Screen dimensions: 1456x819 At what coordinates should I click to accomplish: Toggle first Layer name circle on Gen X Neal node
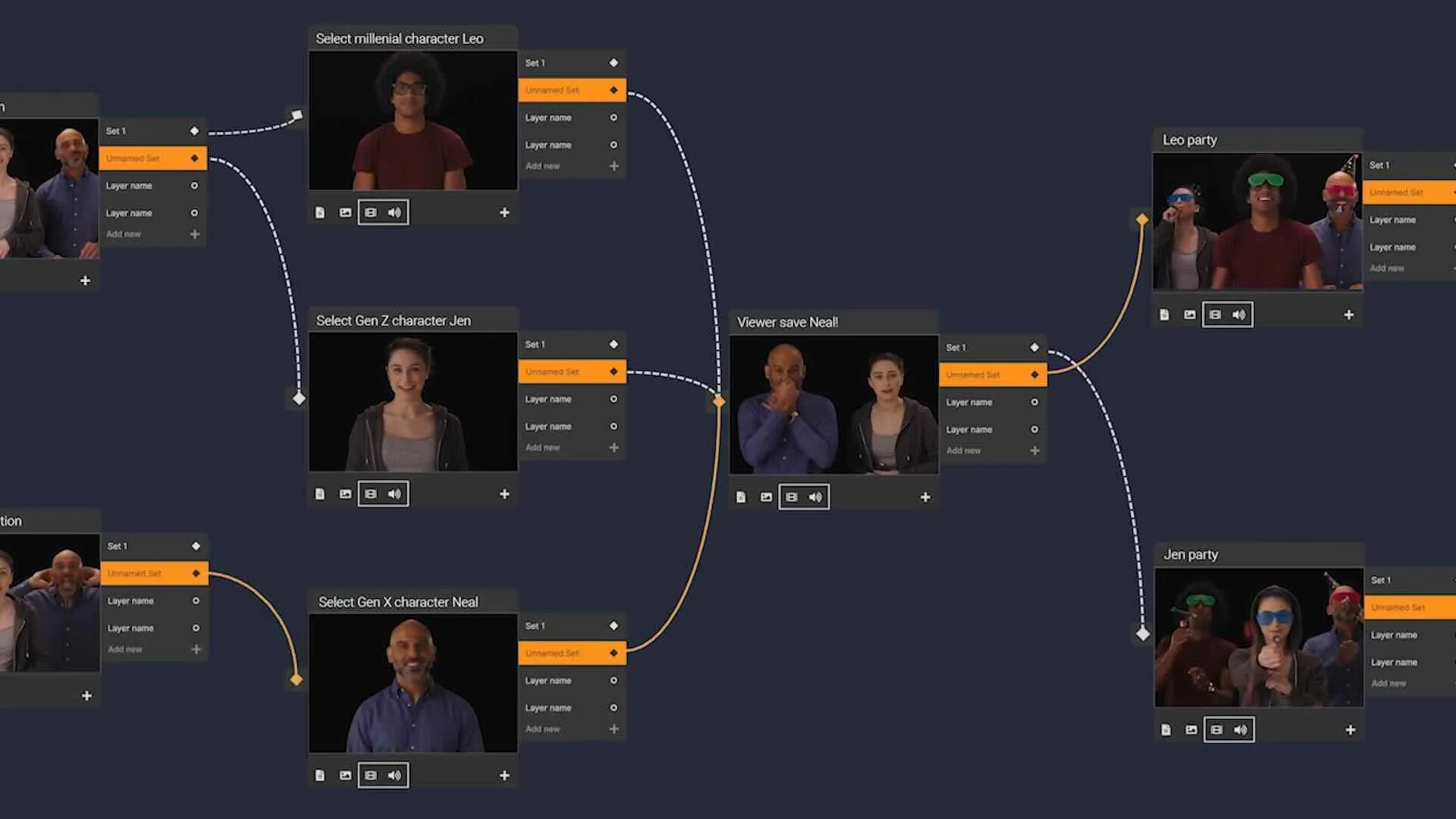(613, 680)
